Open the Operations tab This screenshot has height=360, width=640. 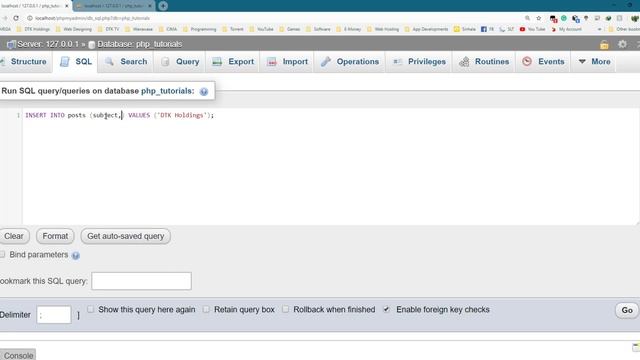point(350,62)
